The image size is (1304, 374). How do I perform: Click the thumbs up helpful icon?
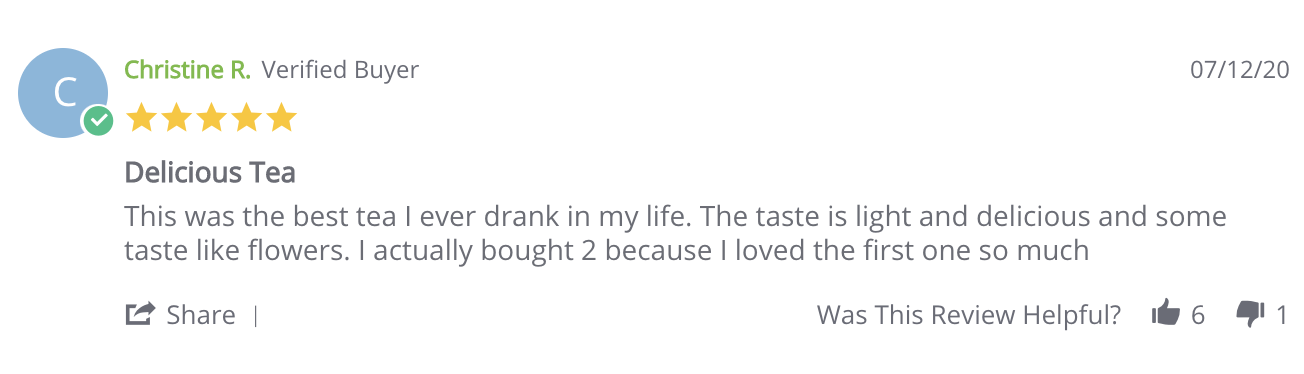point(1166,314)
